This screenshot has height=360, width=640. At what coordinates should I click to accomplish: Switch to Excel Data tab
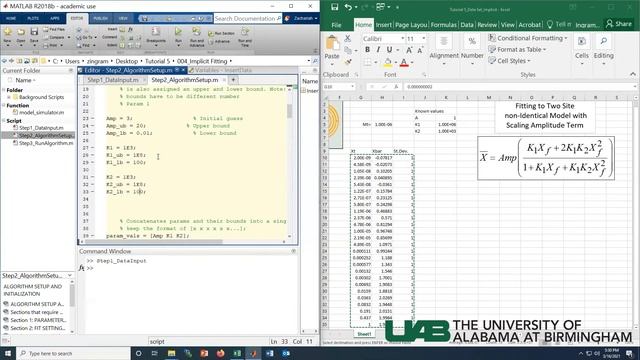tap(467, 25)
